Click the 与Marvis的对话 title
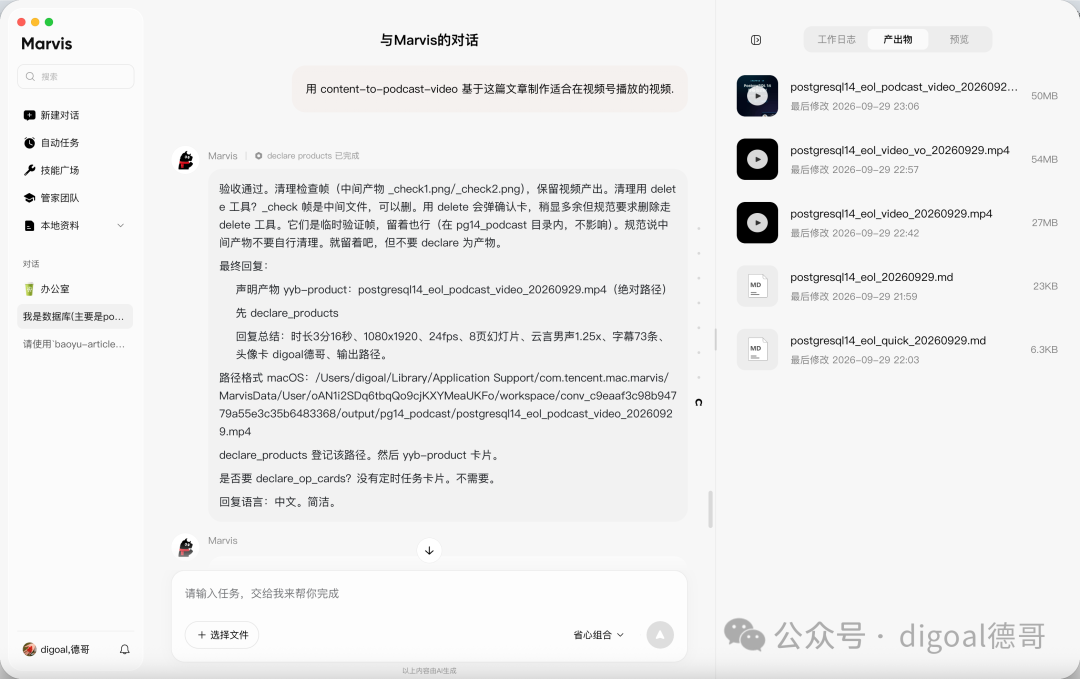 pyautogui.click(x=429, y=40)
